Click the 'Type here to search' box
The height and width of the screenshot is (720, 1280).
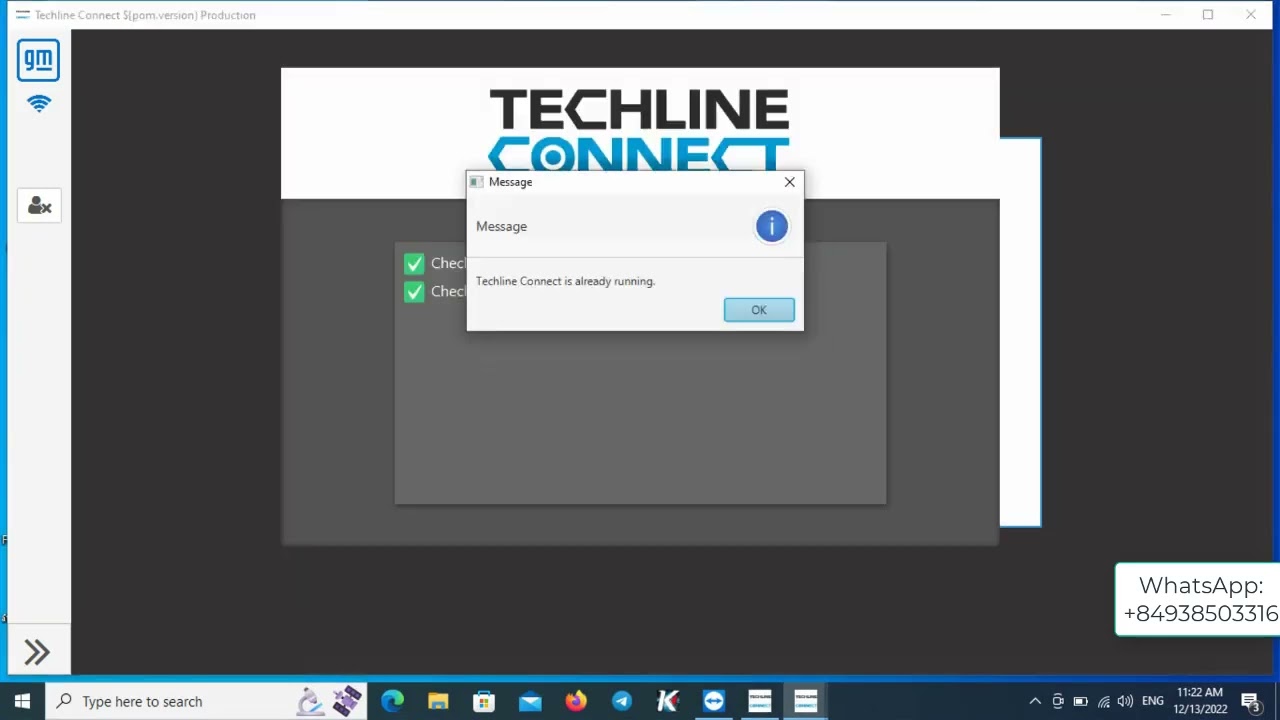pos(208,702)
